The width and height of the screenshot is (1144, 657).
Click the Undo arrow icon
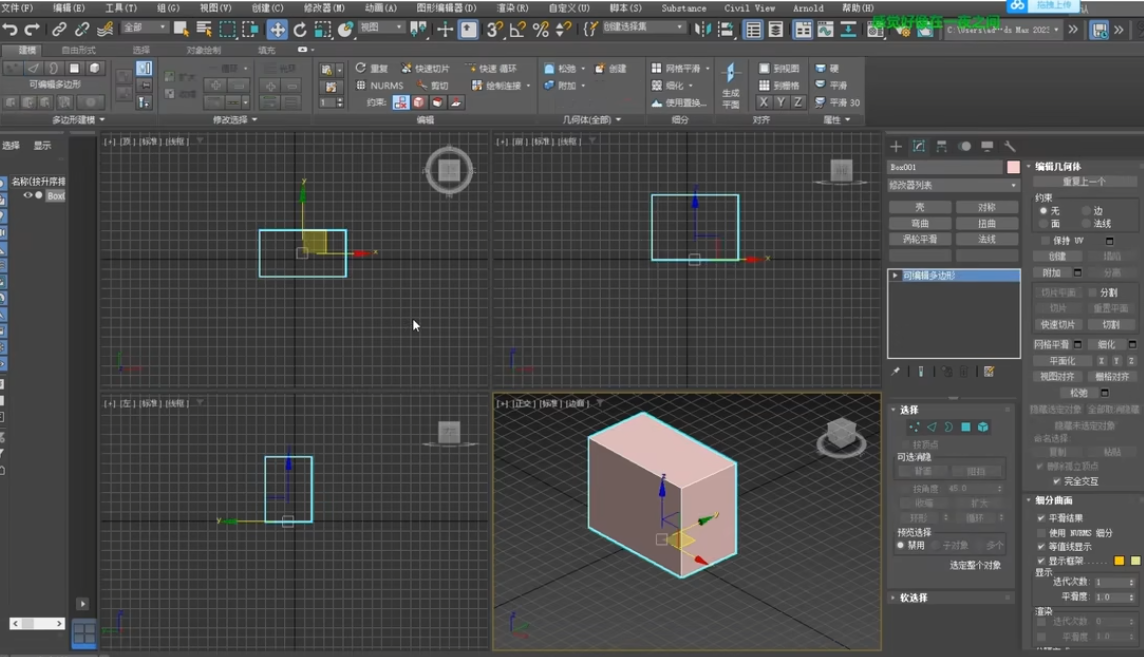coord(10,29)
